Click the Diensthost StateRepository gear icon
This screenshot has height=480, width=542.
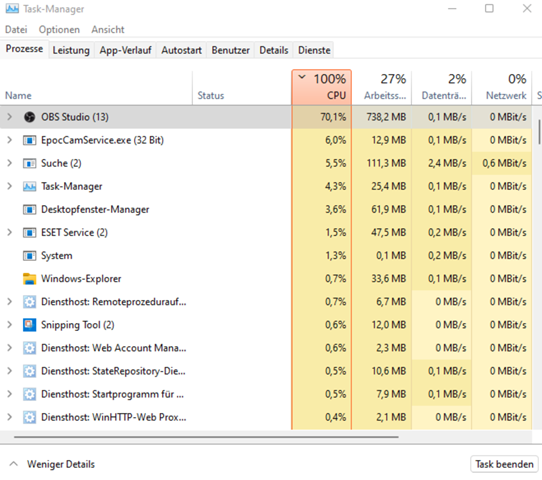tap(29, 371)
